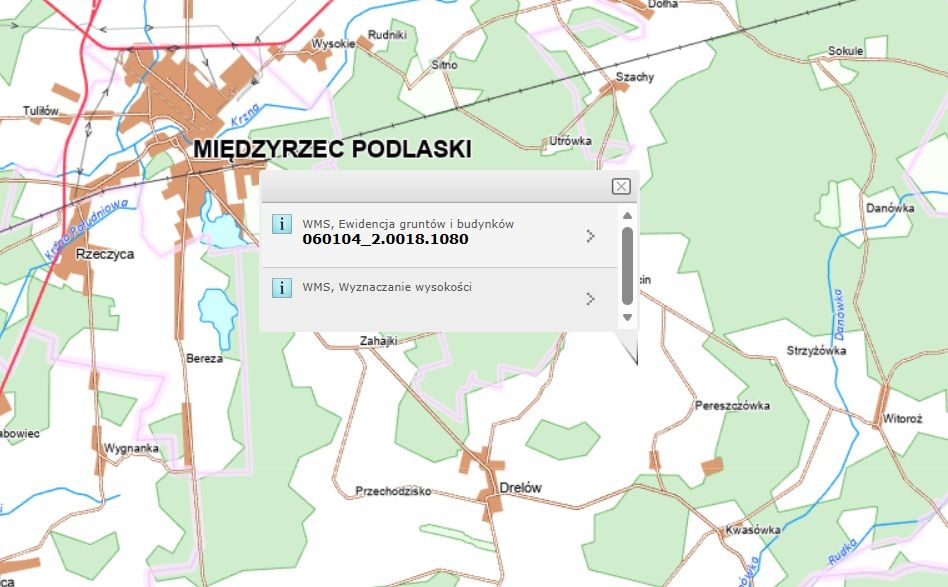Click the Międzyrzec Podlaski city label

click(x=333, y=150)
